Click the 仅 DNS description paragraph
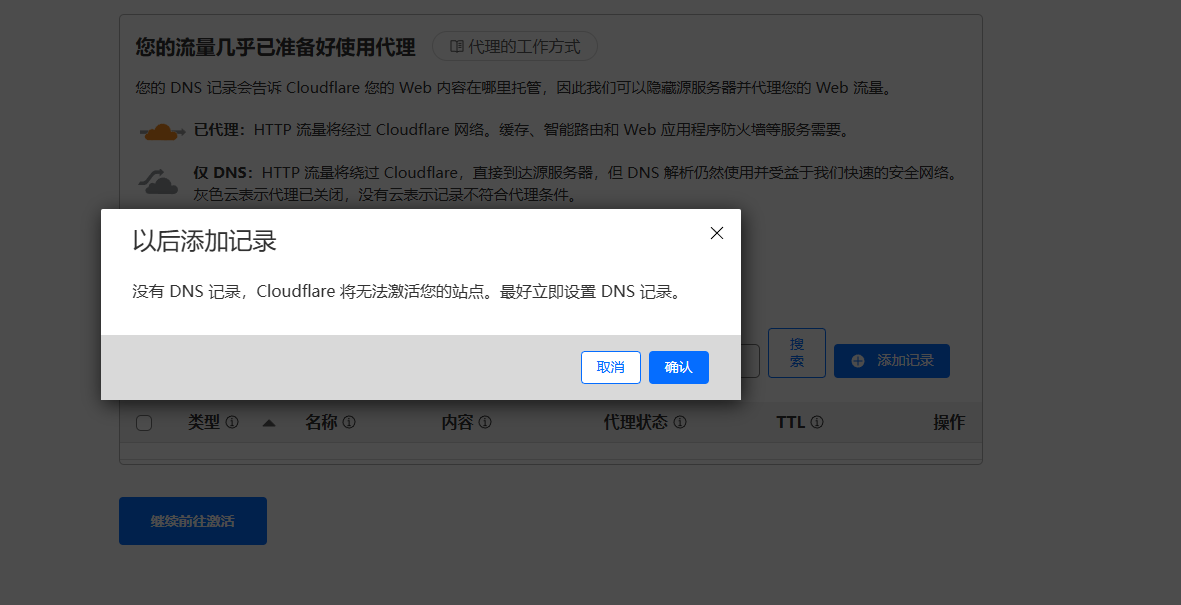Image resolution: width=1181 pixels, height=605 pixels. tap(578, 184)
